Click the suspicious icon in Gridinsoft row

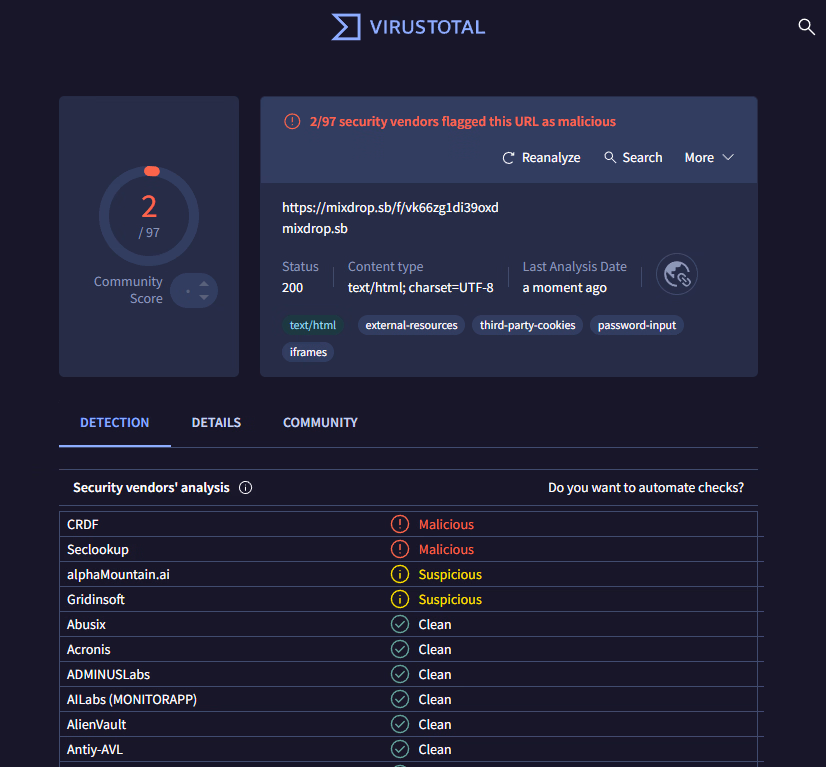[400, 599]
